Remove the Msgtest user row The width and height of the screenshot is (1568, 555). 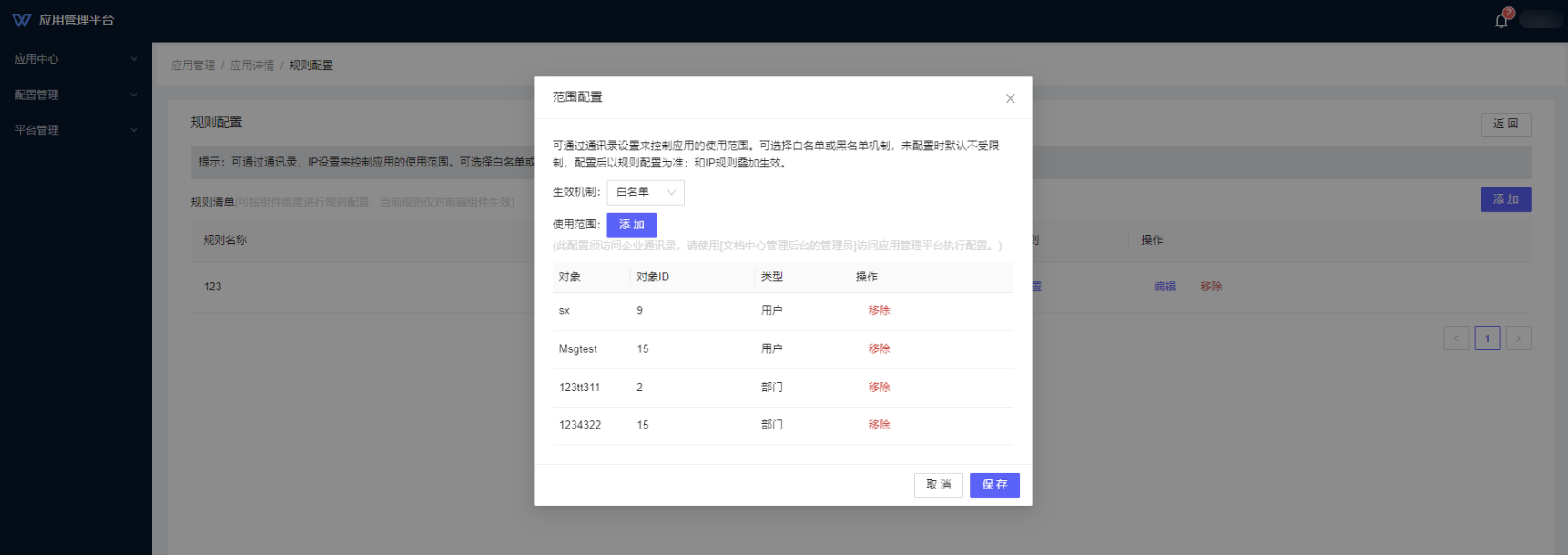click(879, 348)
